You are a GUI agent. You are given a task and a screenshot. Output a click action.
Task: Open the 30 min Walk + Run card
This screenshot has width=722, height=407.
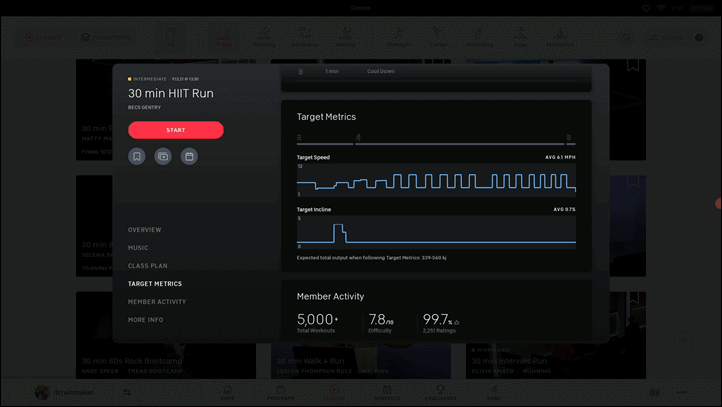[x=361, y=361]
